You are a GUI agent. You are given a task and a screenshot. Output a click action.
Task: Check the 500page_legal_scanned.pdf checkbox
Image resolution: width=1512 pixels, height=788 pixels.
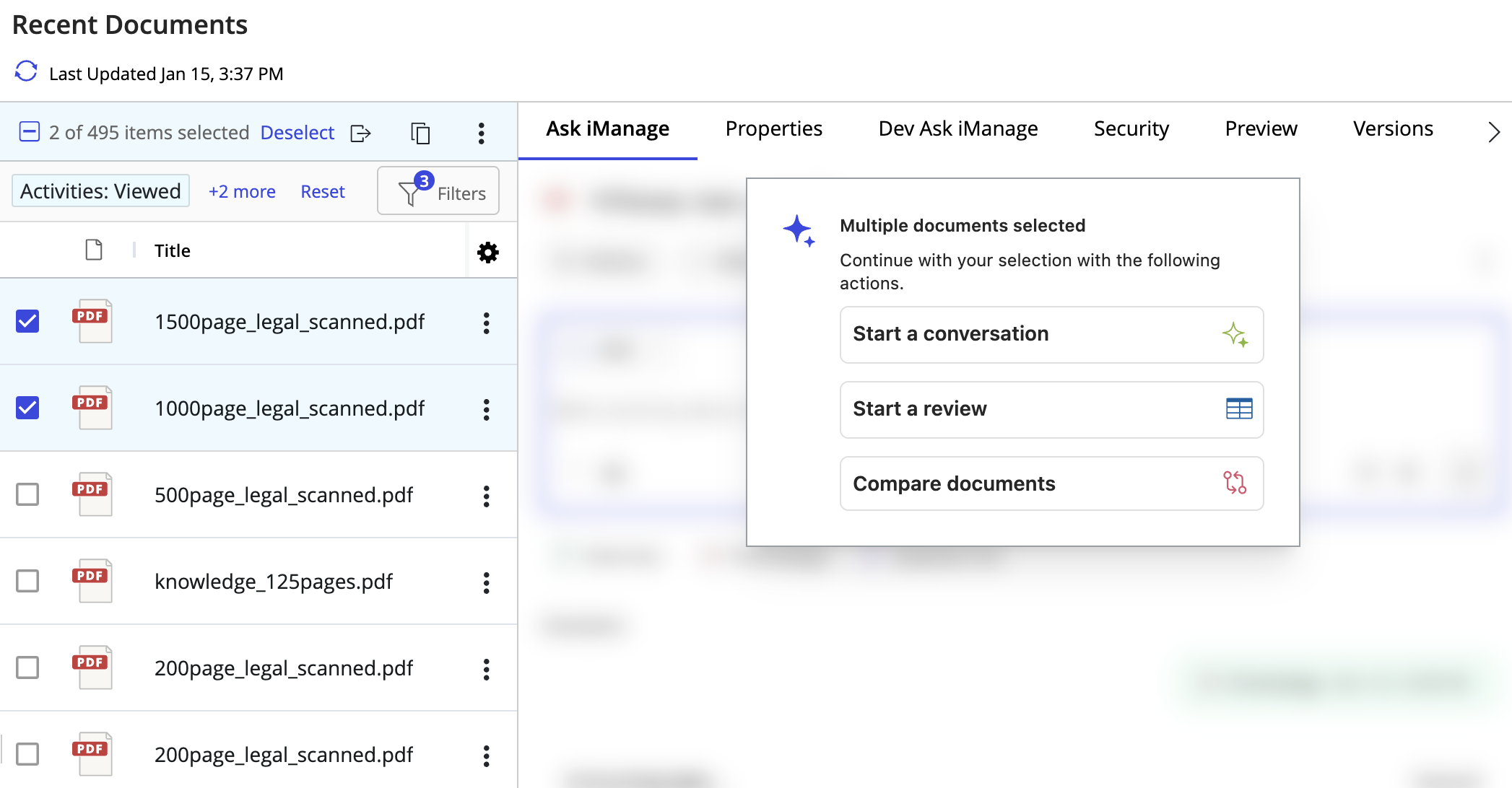click(27, 494)
